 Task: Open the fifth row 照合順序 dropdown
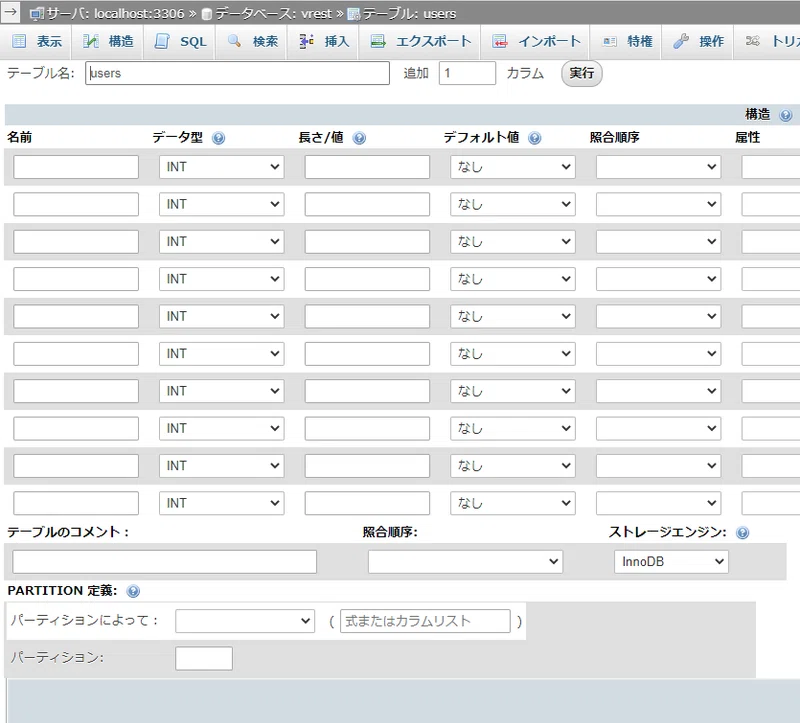pyautogui.click(x=658, y=316)
